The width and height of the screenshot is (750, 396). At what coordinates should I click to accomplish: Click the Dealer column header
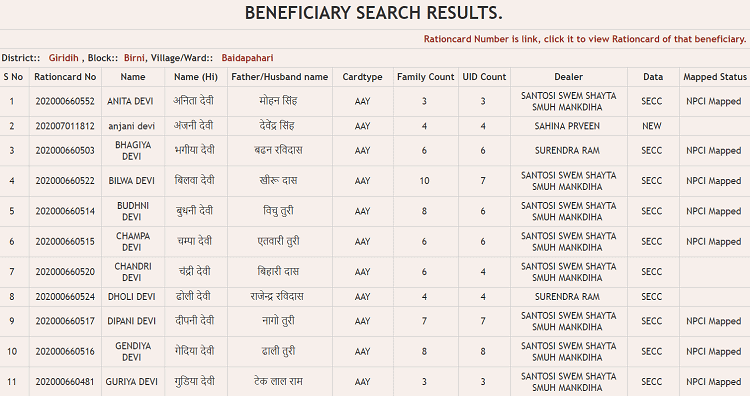(x=568, y=77)
